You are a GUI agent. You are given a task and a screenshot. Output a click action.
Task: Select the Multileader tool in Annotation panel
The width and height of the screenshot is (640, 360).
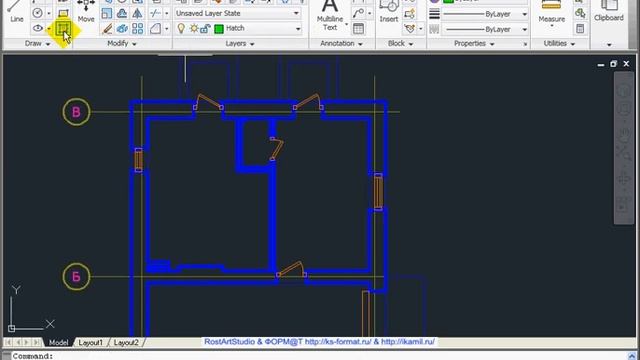[358, 13]
